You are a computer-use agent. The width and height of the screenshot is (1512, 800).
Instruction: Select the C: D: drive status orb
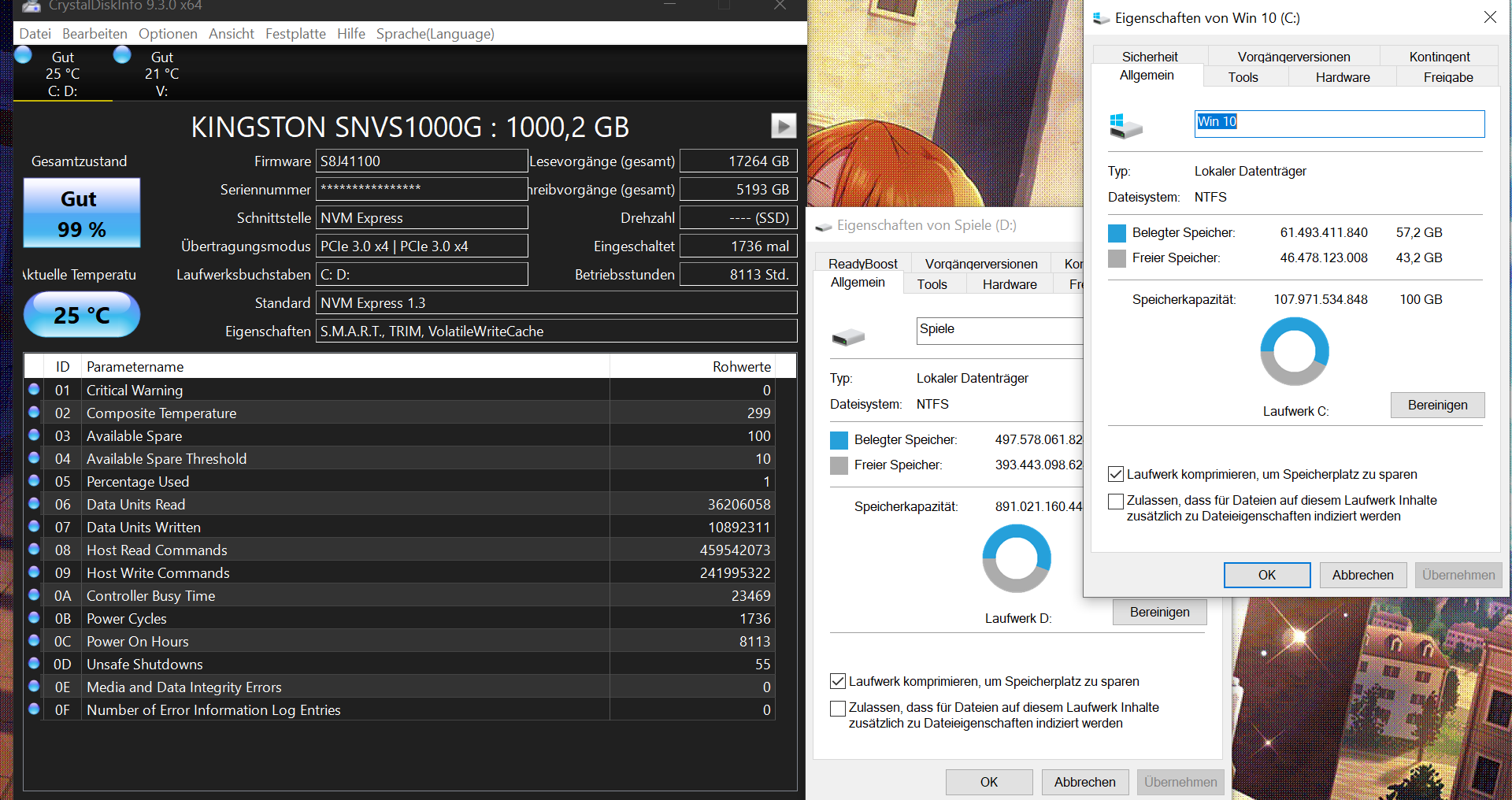click(24, 55)
